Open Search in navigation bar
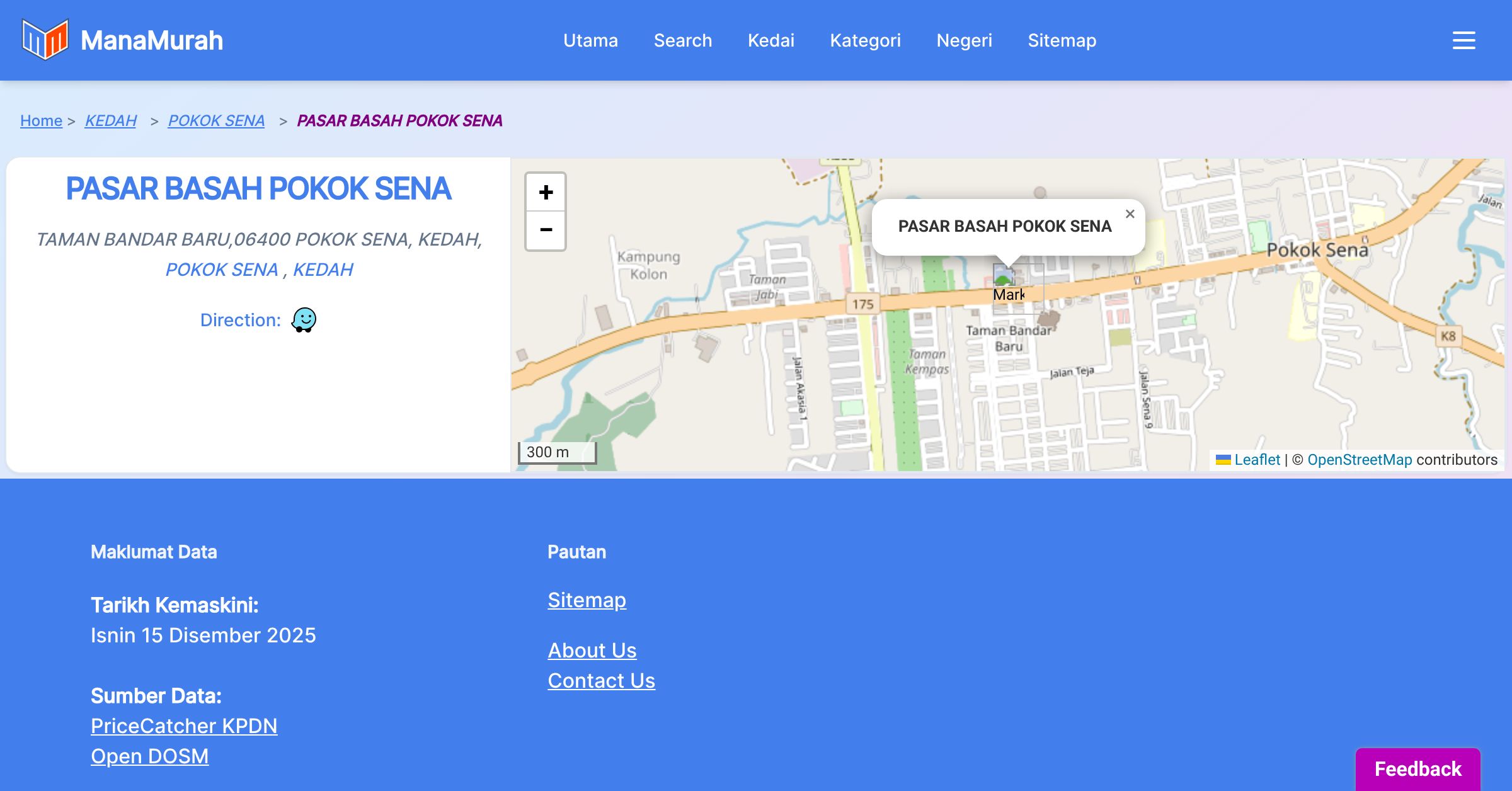 point(682,40)
